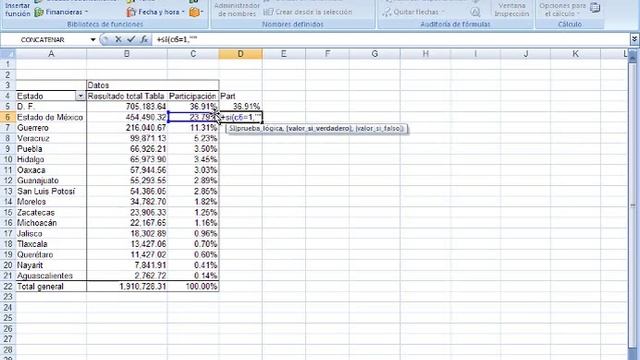Open Opciones para el cálculo dropdown
This screenshot has height=360, width=640.
[562, 10]
